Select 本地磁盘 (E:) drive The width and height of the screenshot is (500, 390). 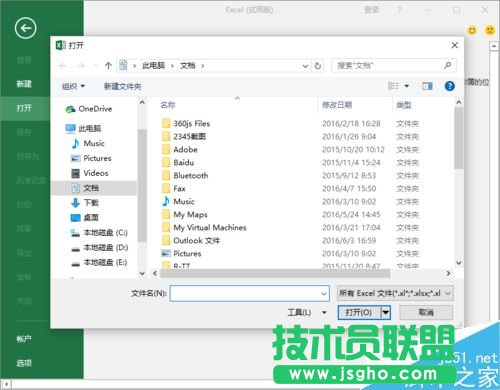(99, 262)
